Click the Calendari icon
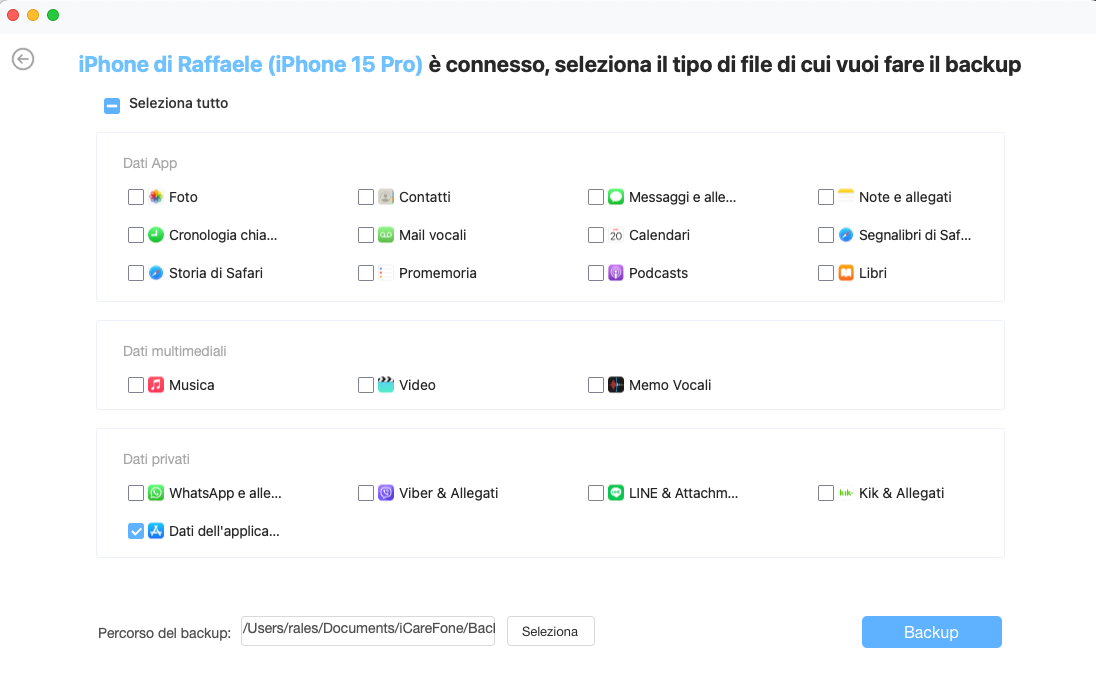 616,235
